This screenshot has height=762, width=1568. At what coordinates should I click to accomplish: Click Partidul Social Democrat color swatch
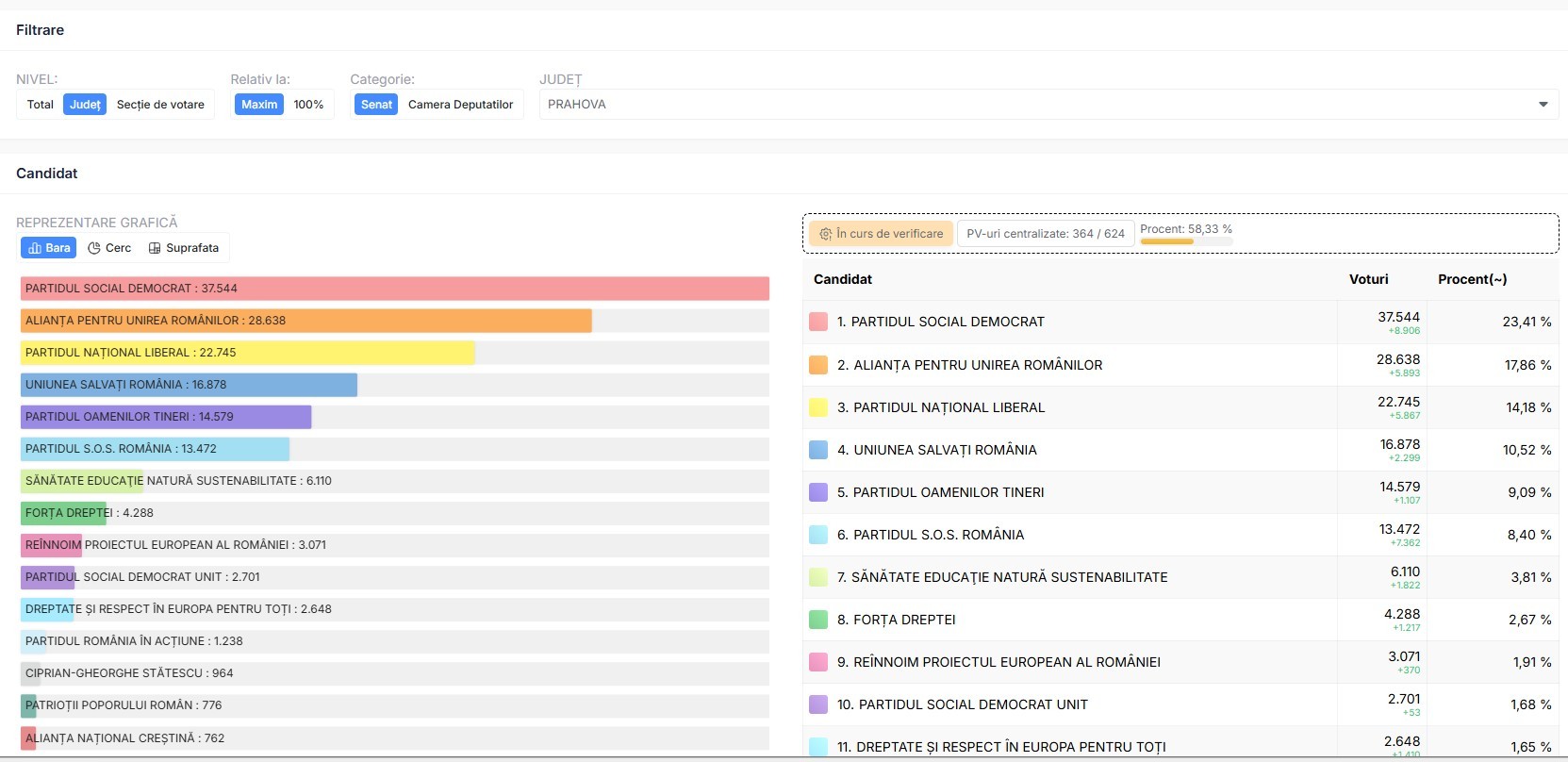coord(818,322)
